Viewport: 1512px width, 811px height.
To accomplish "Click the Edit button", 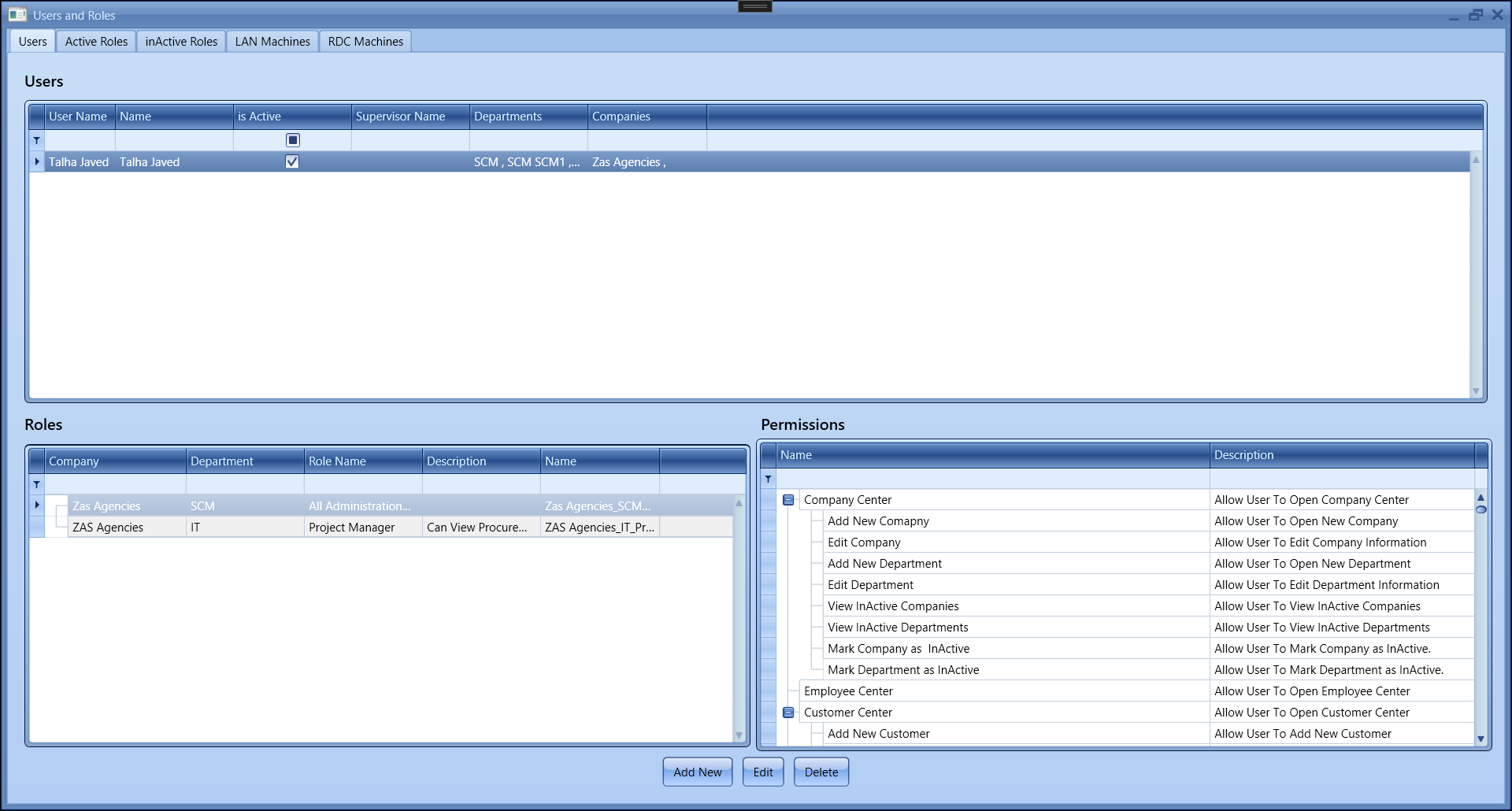I will pos(763,772).
